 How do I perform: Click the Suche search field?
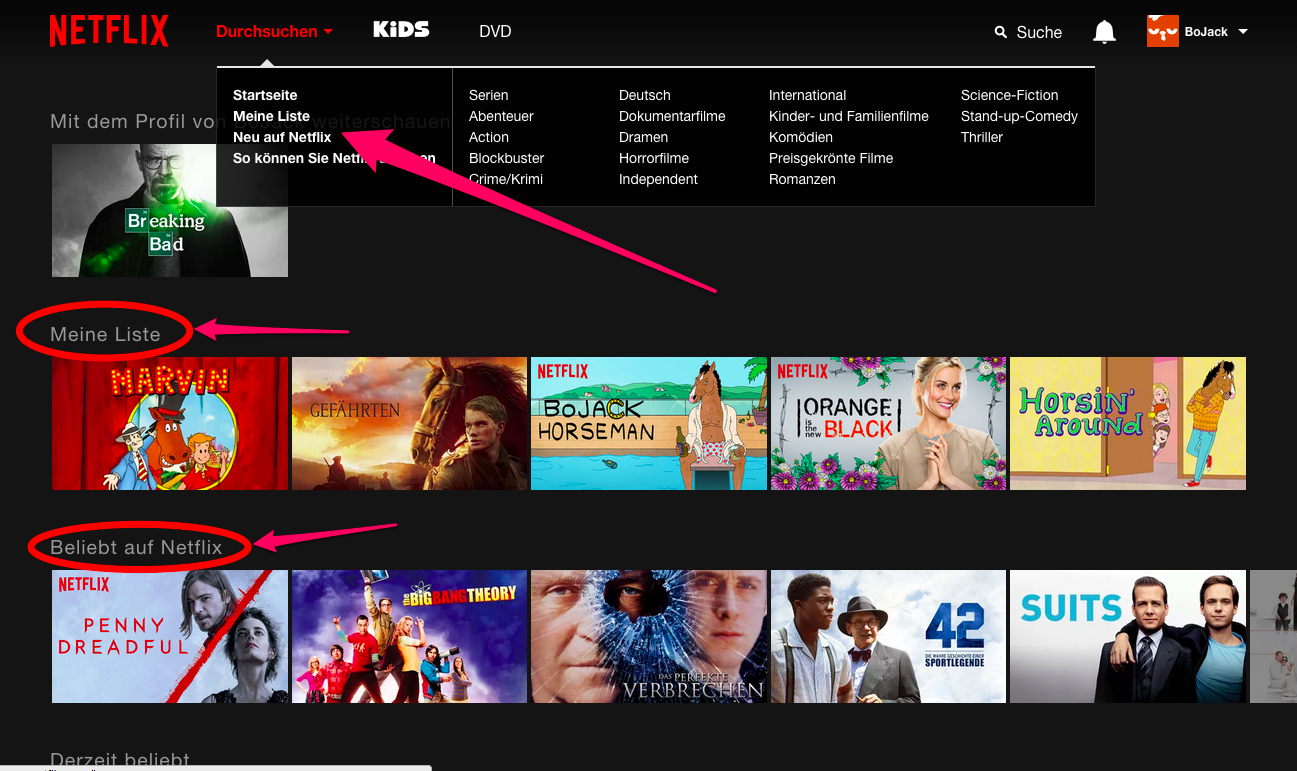click(x=1039, y=32)
